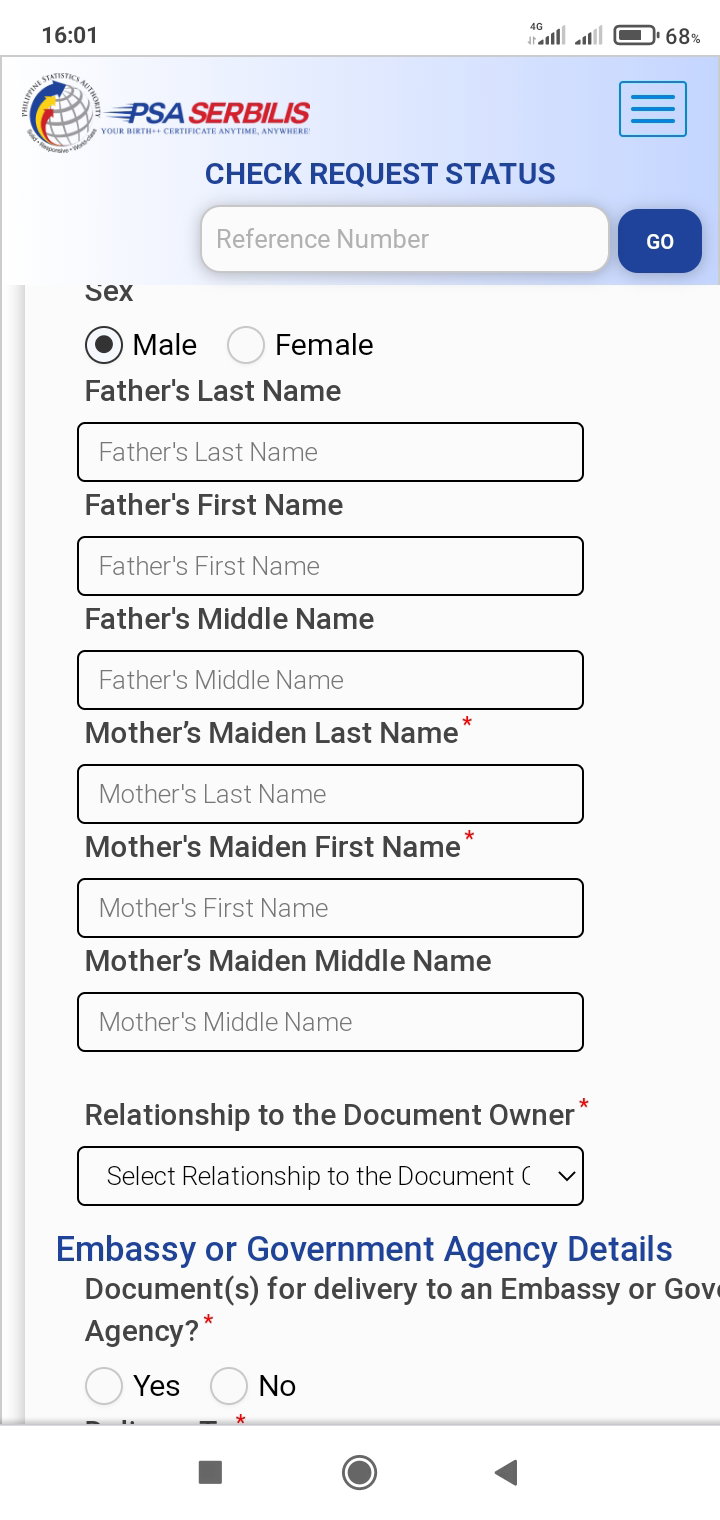Focus the Mother's Last Name field

330,794
